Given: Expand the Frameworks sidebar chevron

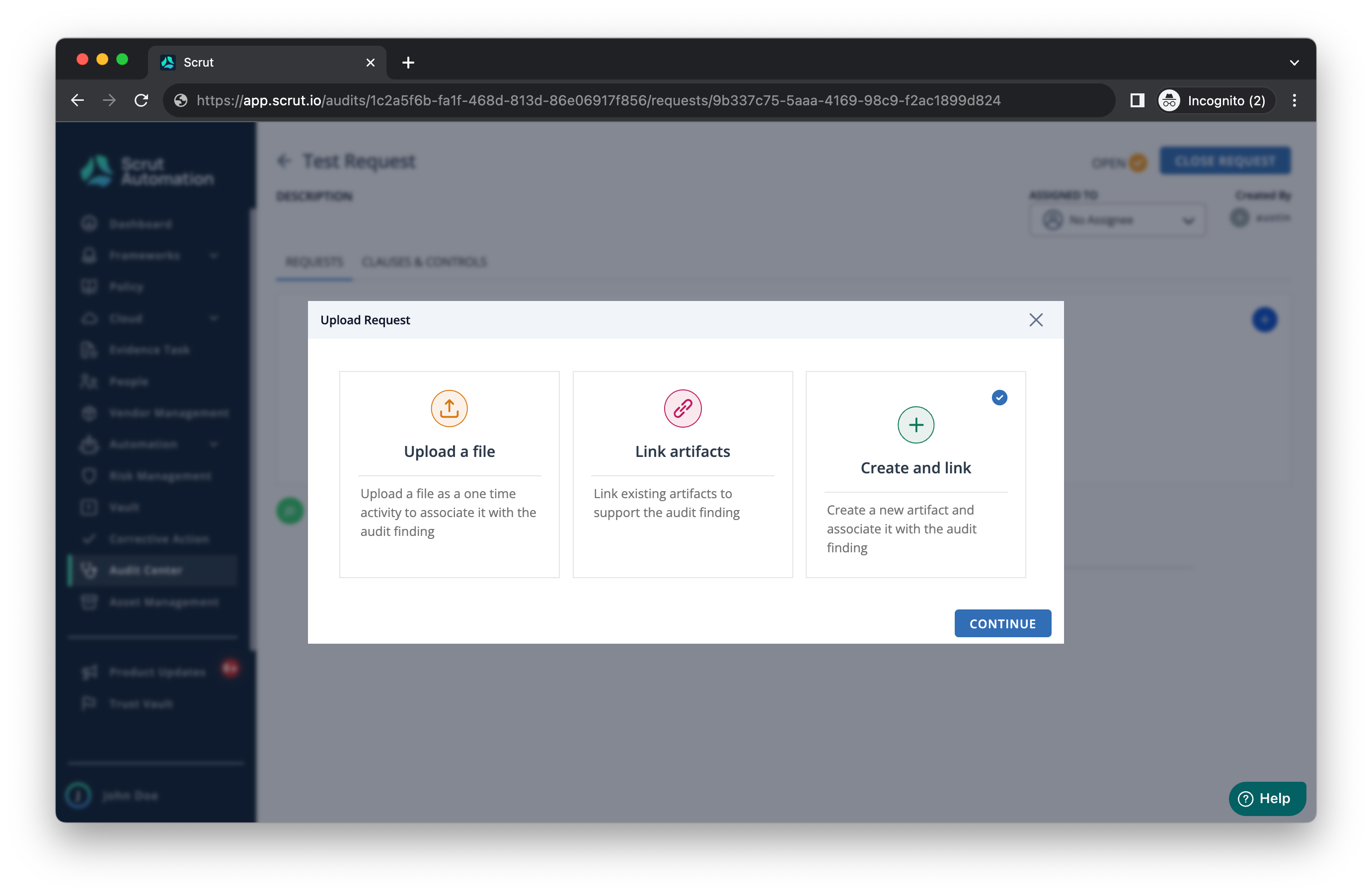Looking at the screenshot, I should (214, 255).
